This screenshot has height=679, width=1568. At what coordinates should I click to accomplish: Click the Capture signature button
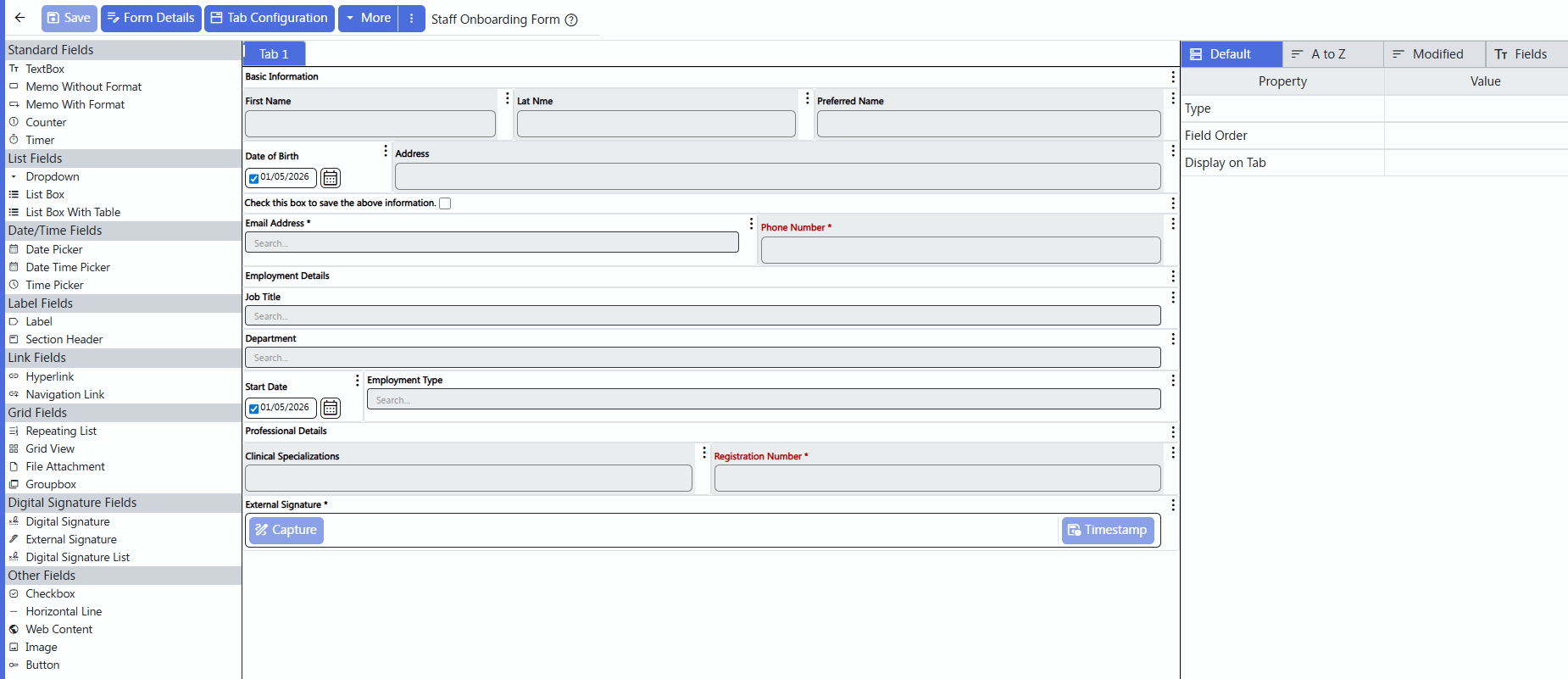pos(286,531)
